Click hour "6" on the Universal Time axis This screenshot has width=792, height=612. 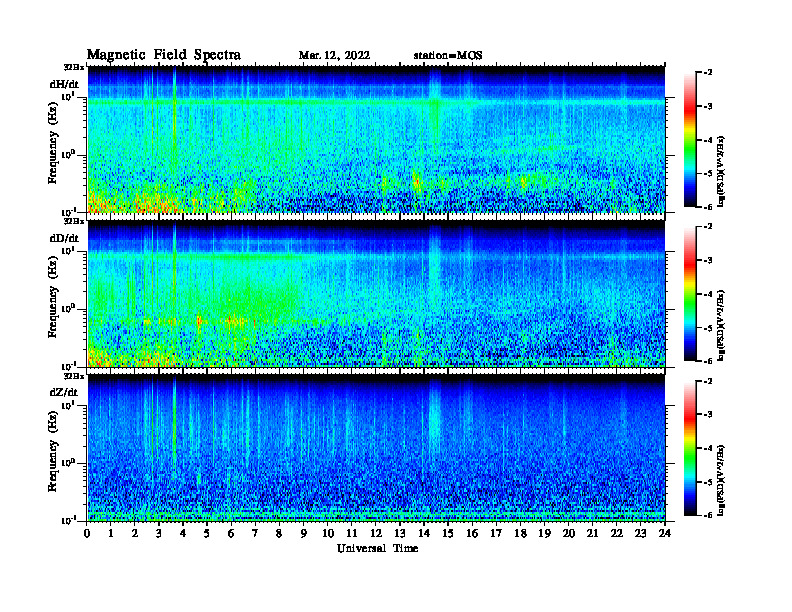(x=231, y=534)
